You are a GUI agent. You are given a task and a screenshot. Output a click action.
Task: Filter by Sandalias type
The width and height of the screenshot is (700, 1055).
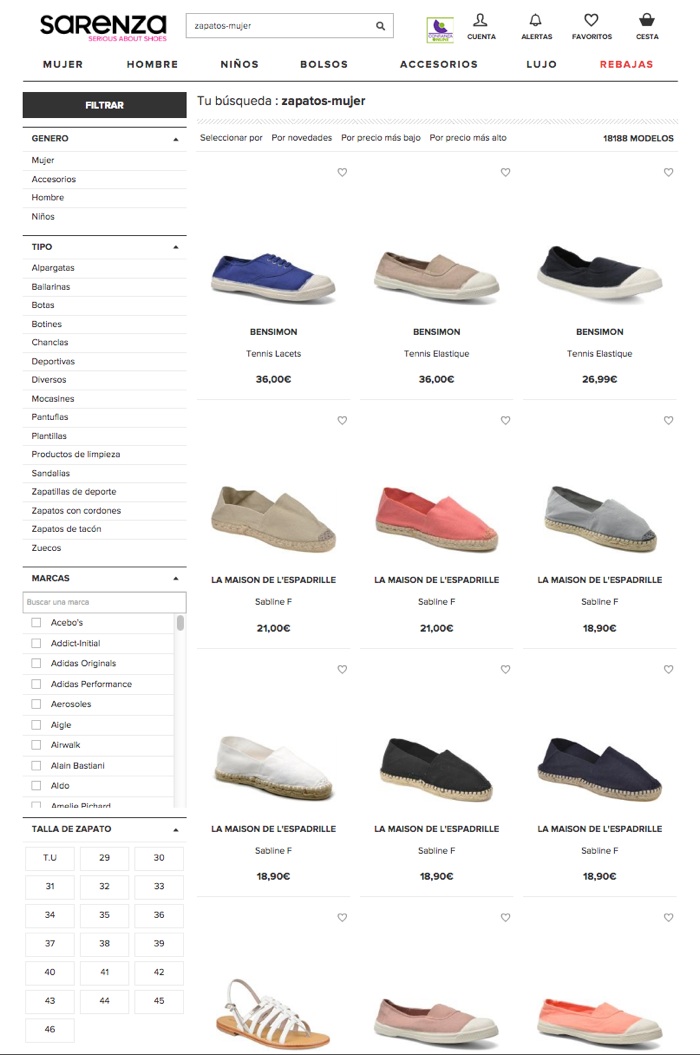(50, 474)
